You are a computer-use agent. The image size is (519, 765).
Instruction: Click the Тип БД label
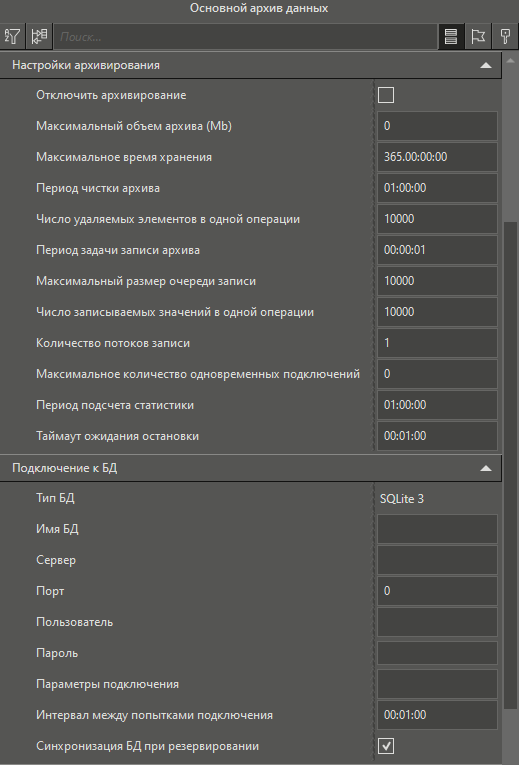(55, 498)
